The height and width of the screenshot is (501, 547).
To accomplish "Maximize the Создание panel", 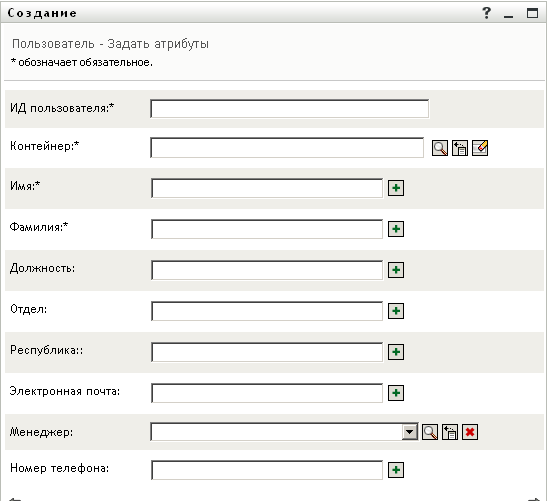I will [x=532, y=13].
